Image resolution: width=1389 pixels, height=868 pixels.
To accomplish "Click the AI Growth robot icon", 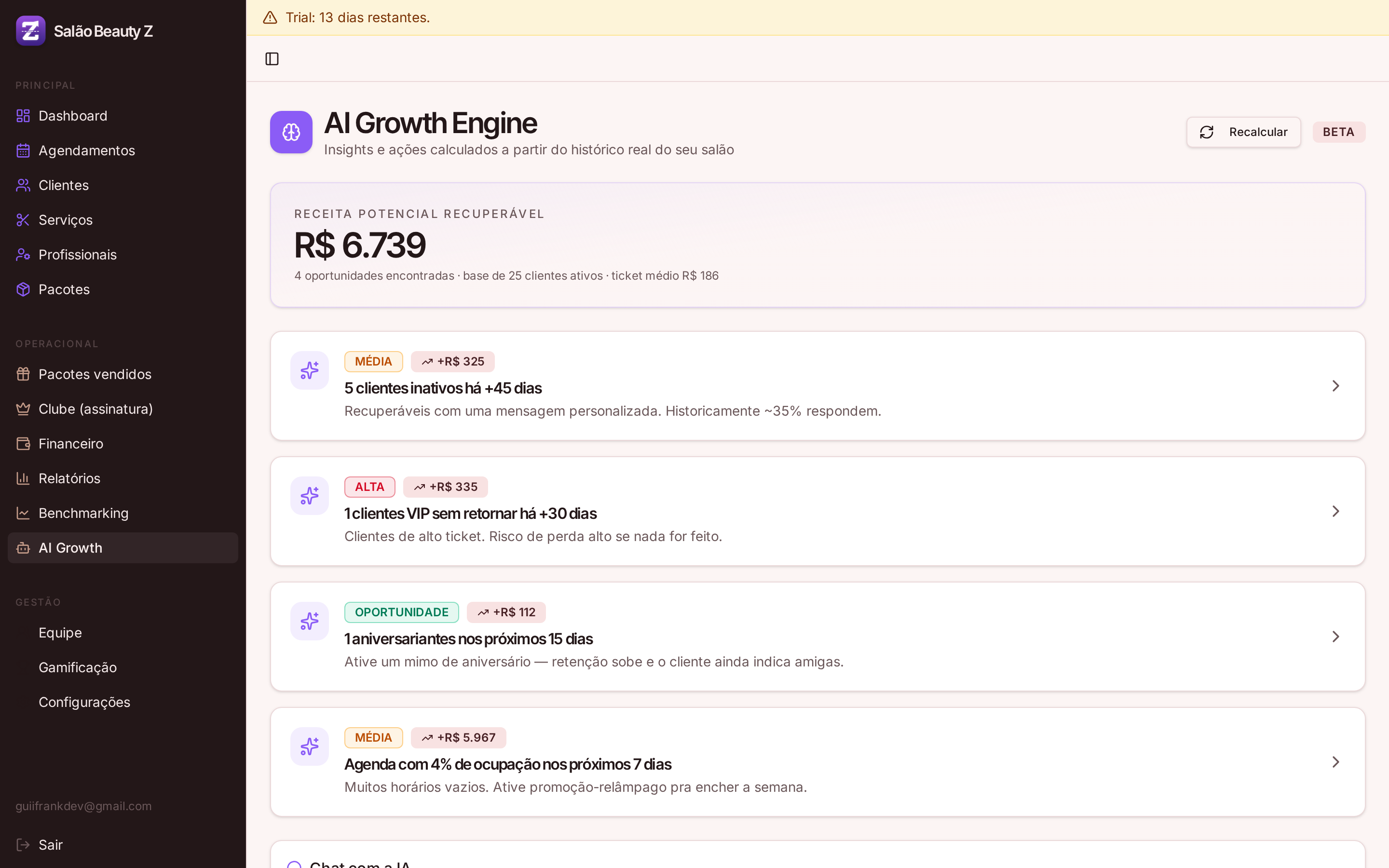I will click(23, 548).
